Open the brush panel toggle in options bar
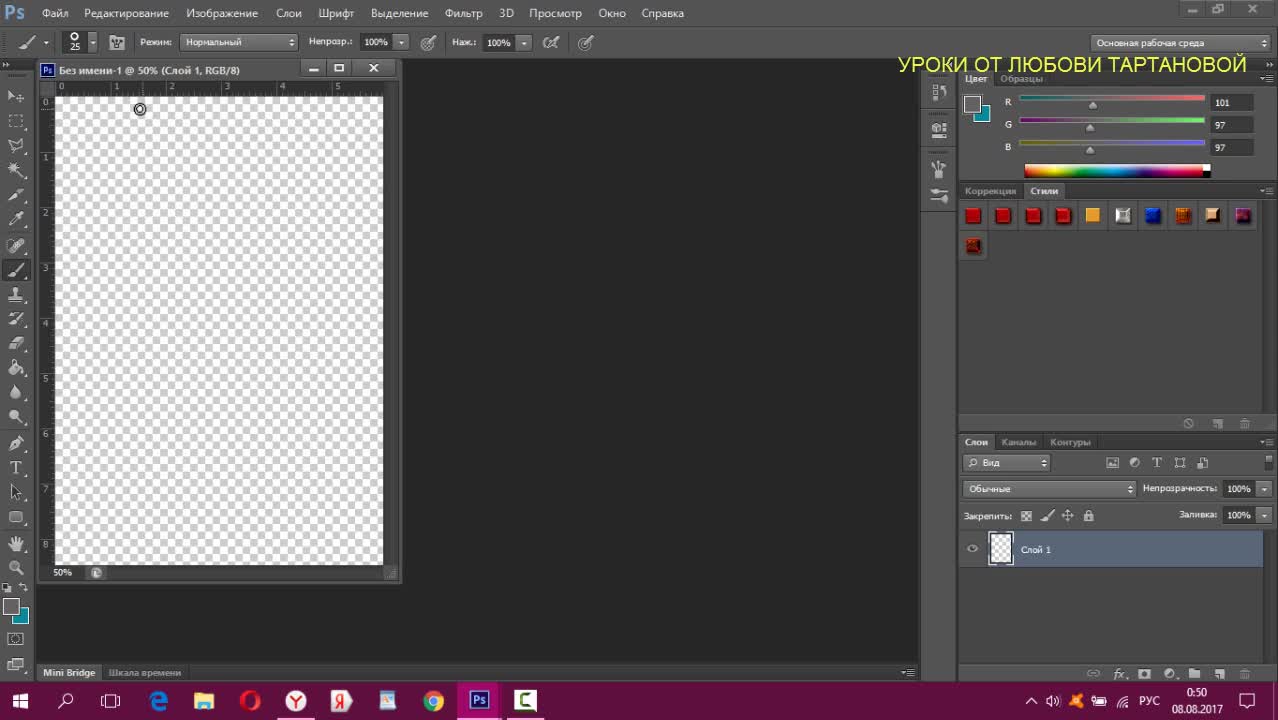This screenshot has width=1278, height=720. tap(117, 43)
